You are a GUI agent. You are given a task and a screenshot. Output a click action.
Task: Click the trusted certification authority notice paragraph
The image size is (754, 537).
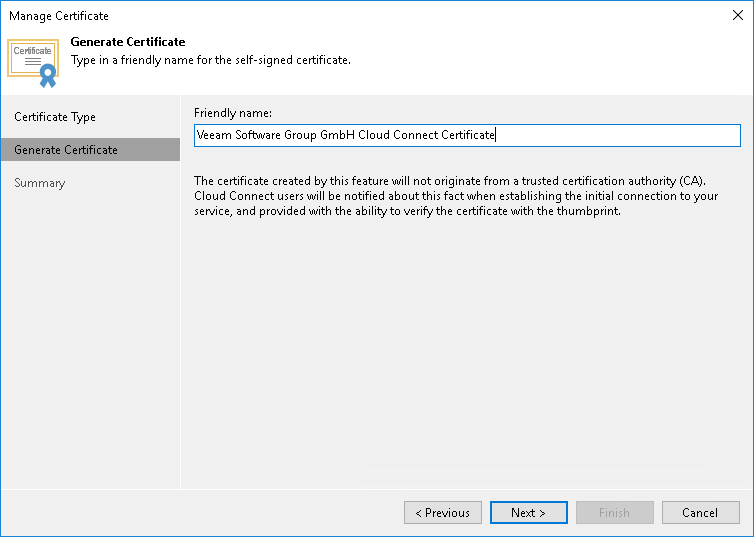[x=456, y=196]
